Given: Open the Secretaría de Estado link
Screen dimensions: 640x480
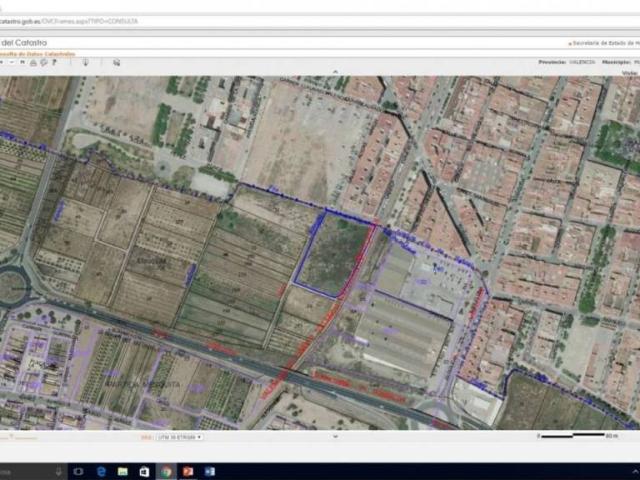Looking at the screenshot, I should (x=604, y=43).
